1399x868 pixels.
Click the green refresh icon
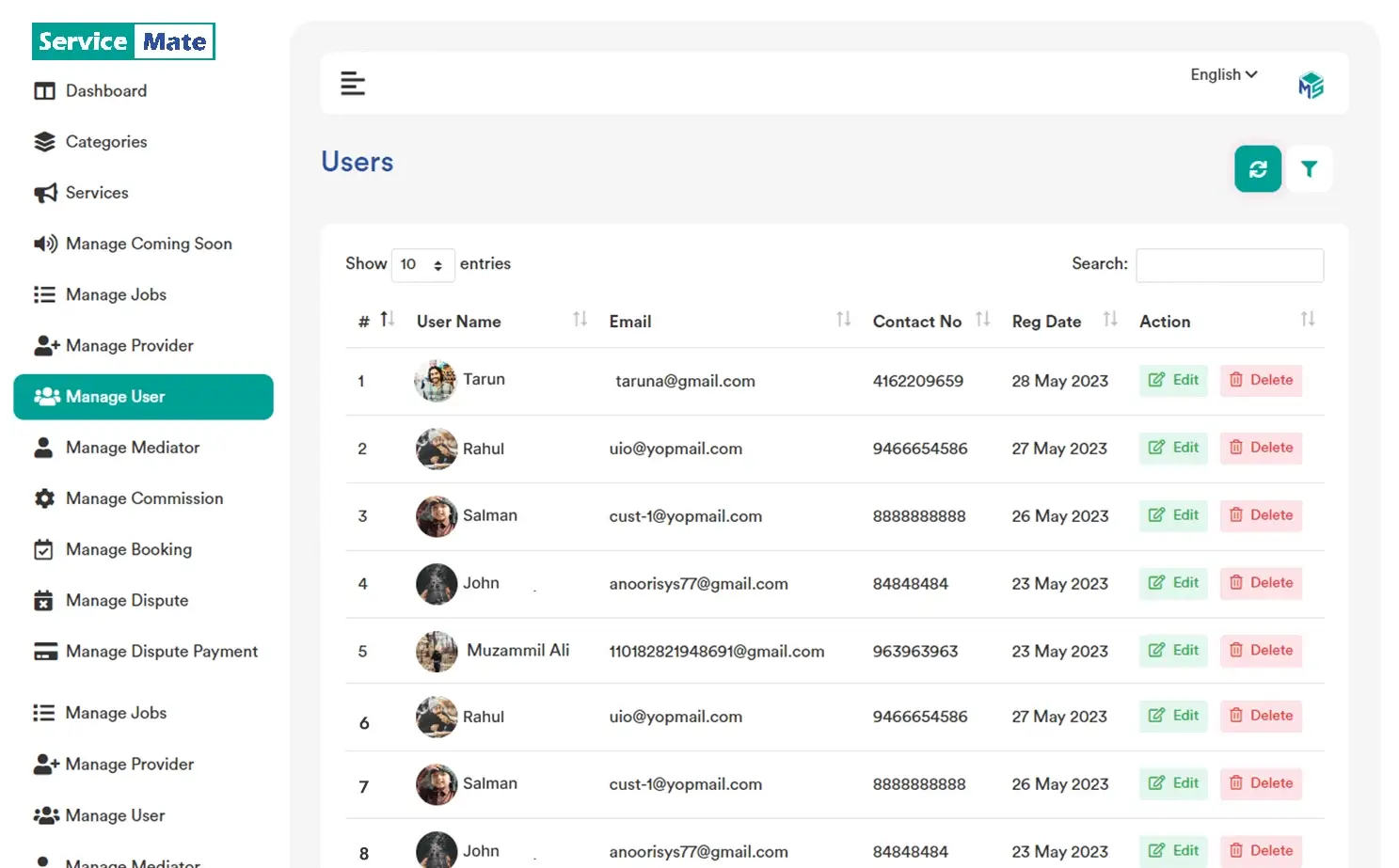pos(1258,169)
